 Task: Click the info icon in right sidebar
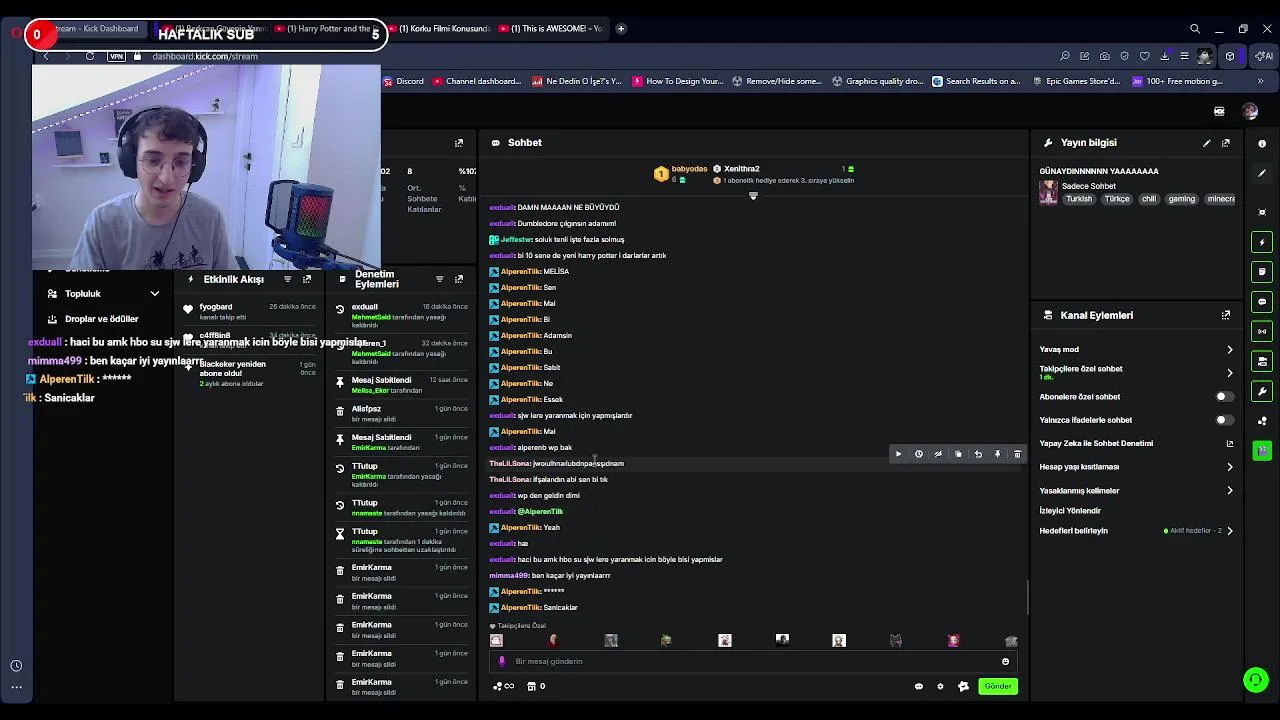click(1262, 143)
